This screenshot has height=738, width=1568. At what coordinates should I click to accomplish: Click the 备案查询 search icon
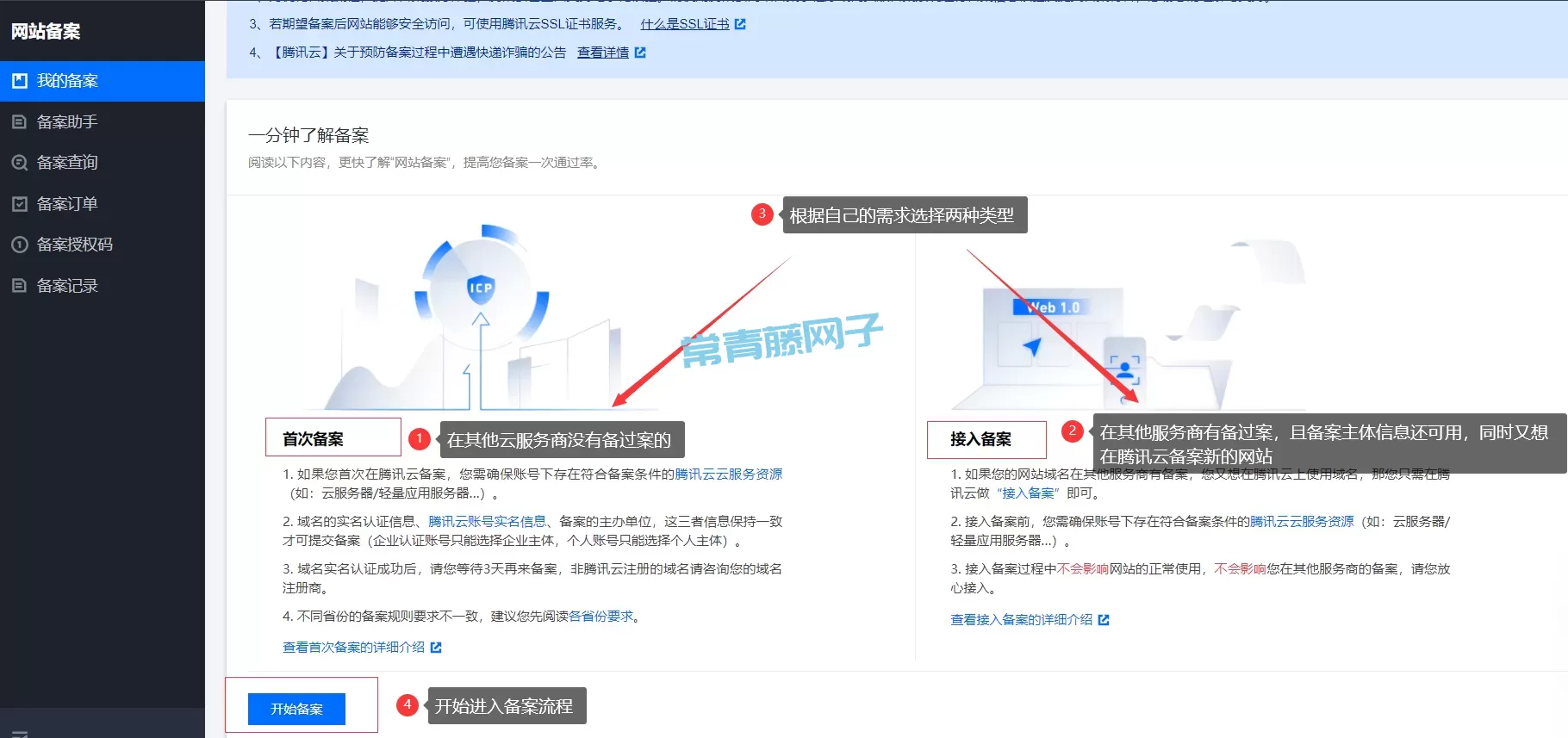coord(19,163)
